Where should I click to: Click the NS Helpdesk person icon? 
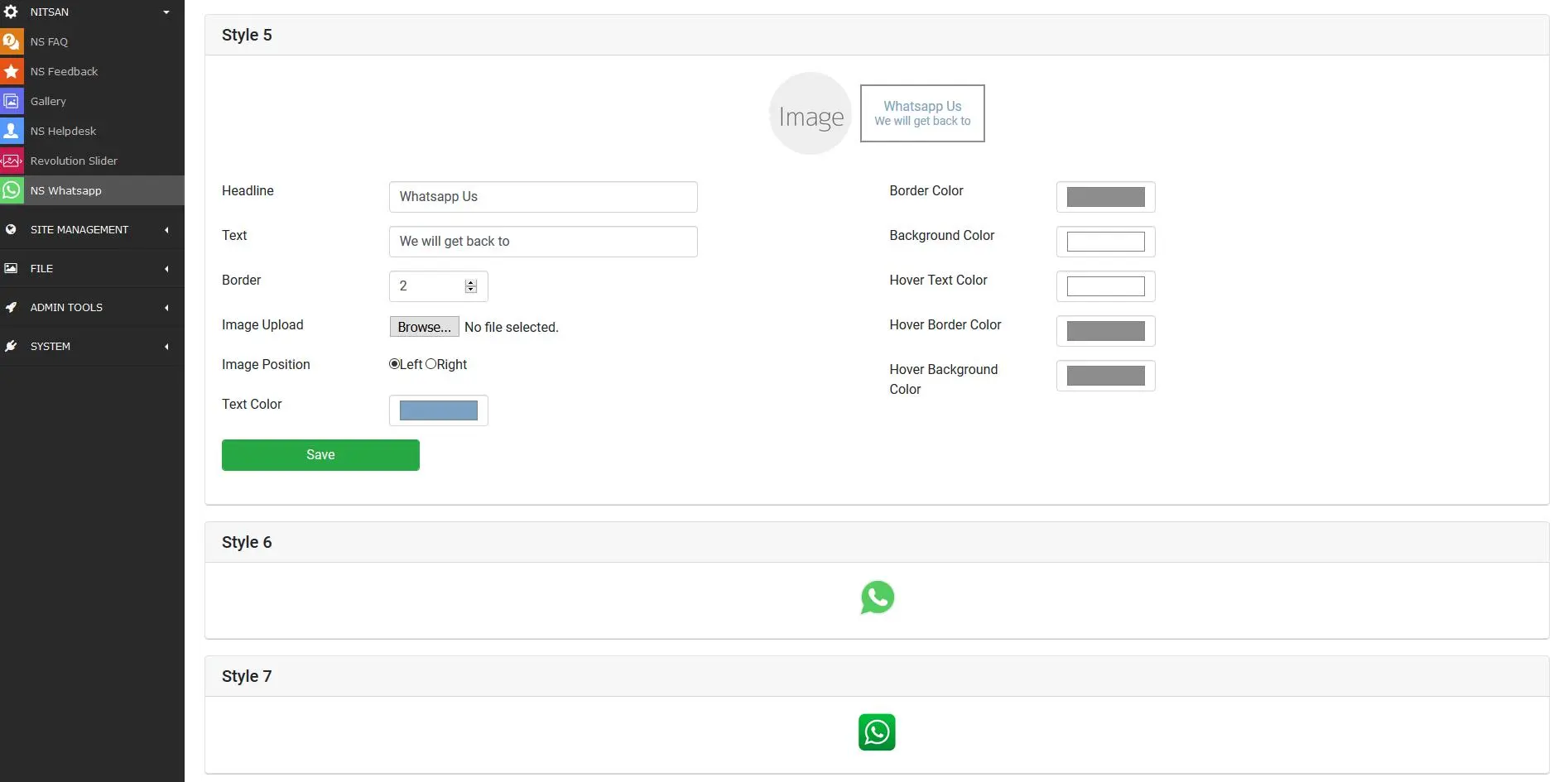(12, 131)
